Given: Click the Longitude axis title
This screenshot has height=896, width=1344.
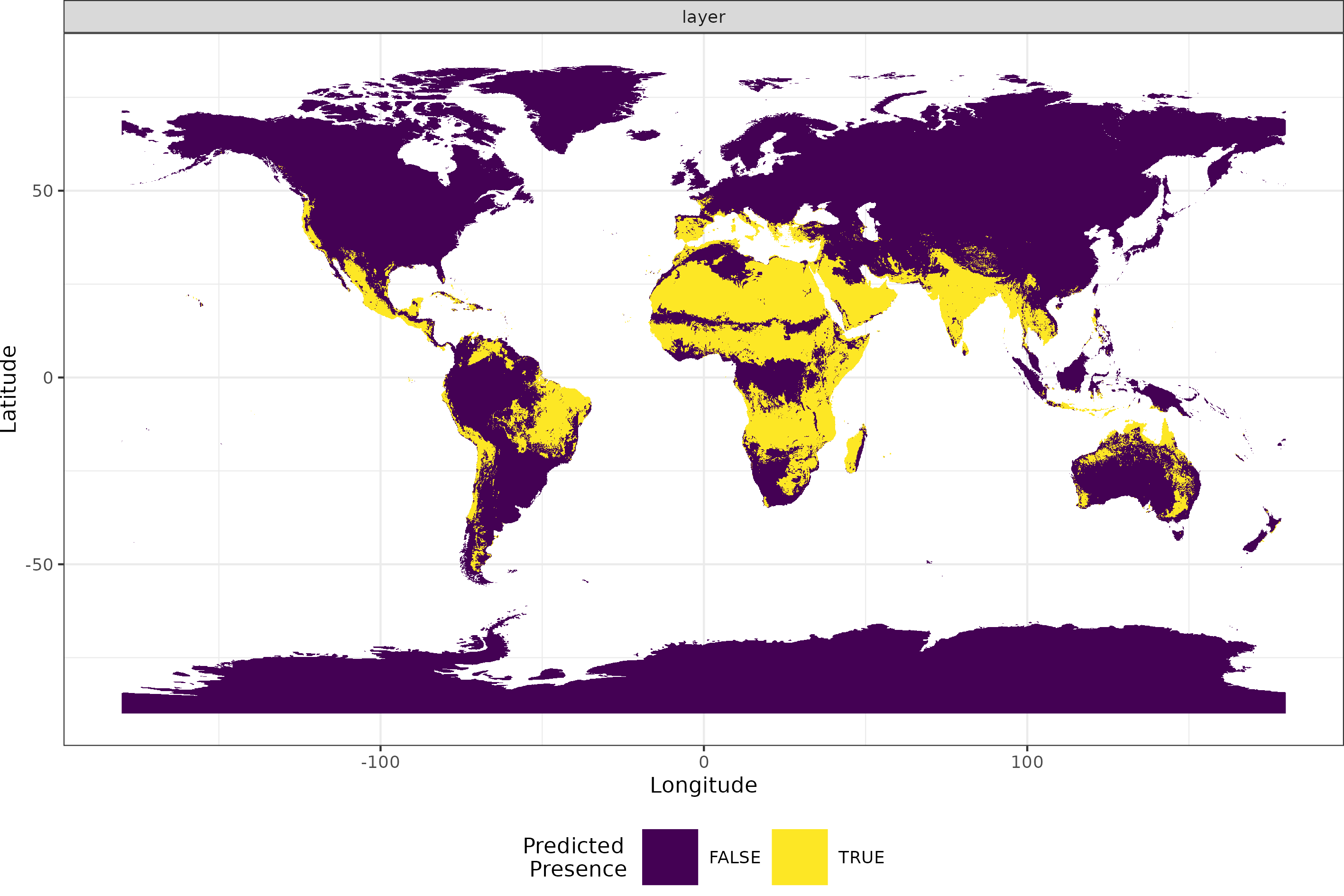Looking at the screenshot, I should (703, 785).
